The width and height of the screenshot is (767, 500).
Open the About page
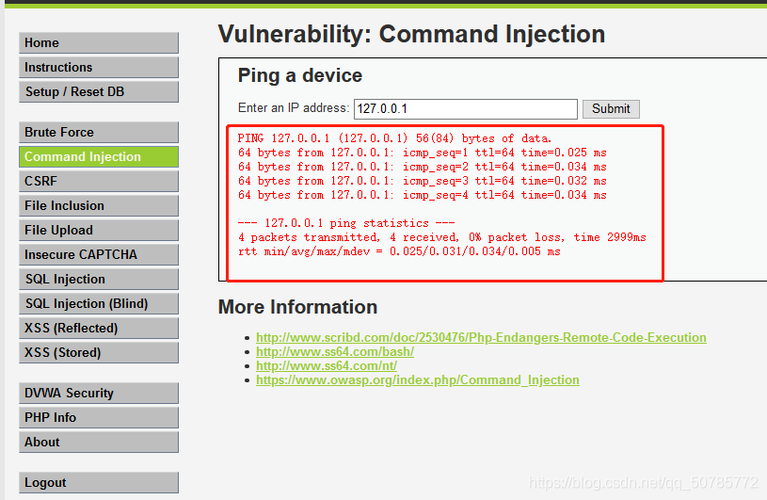pyautogui.click(x=99, y=442)
